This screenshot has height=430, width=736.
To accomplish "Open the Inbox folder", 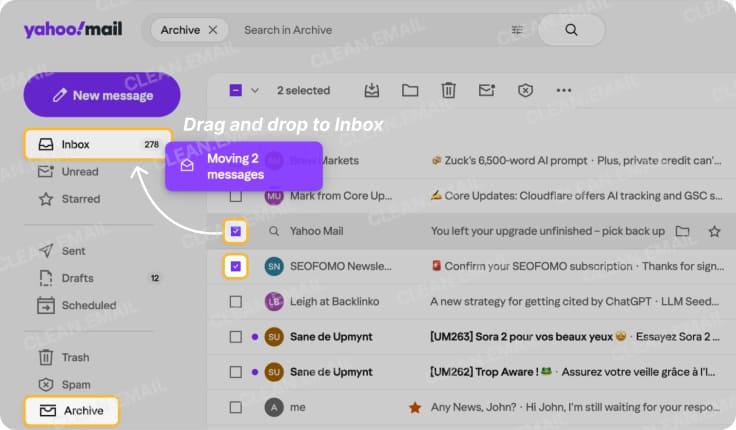I will pos(98,145).
